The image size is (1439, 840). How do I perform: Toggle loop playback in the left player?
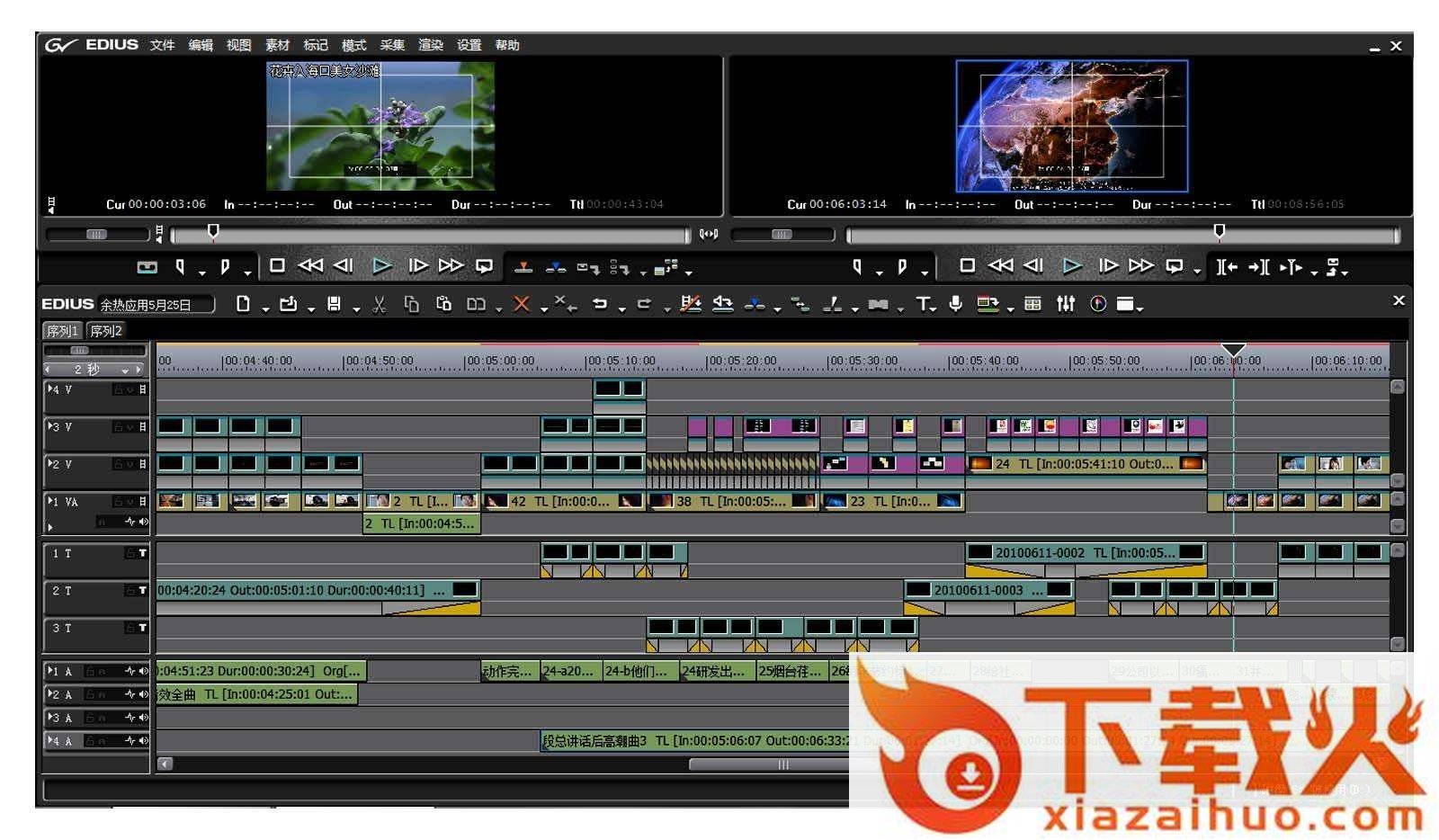point(484,266)
